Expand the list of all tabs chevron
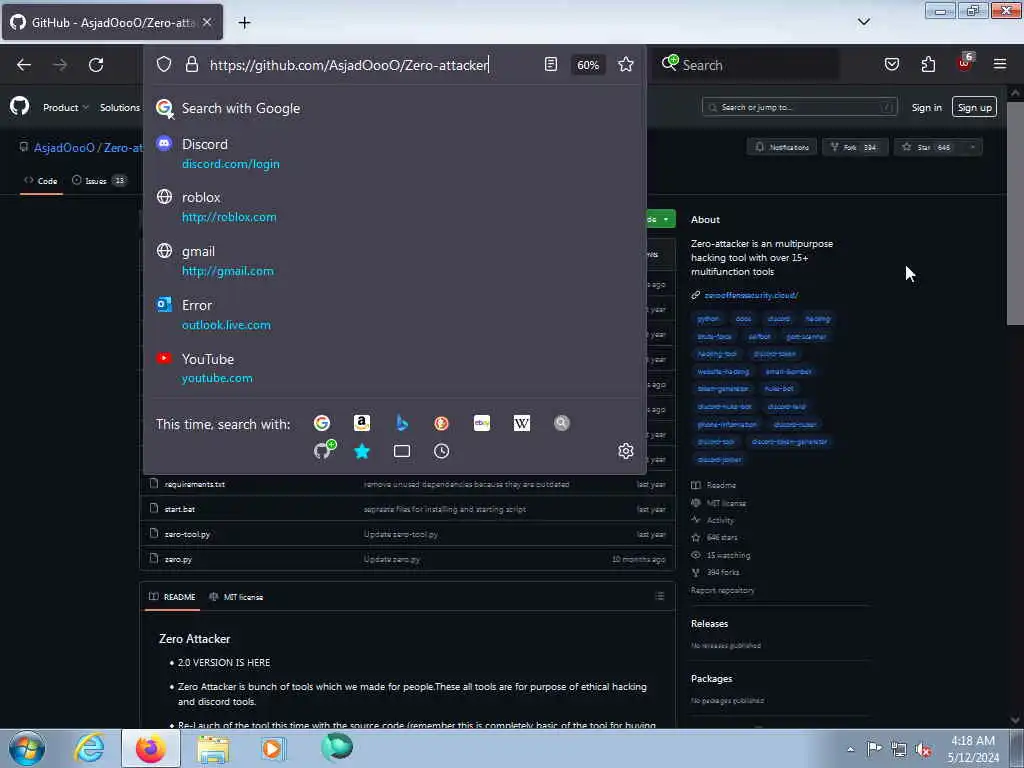This screenshot has height=768, width=1024. coord(863,22)
